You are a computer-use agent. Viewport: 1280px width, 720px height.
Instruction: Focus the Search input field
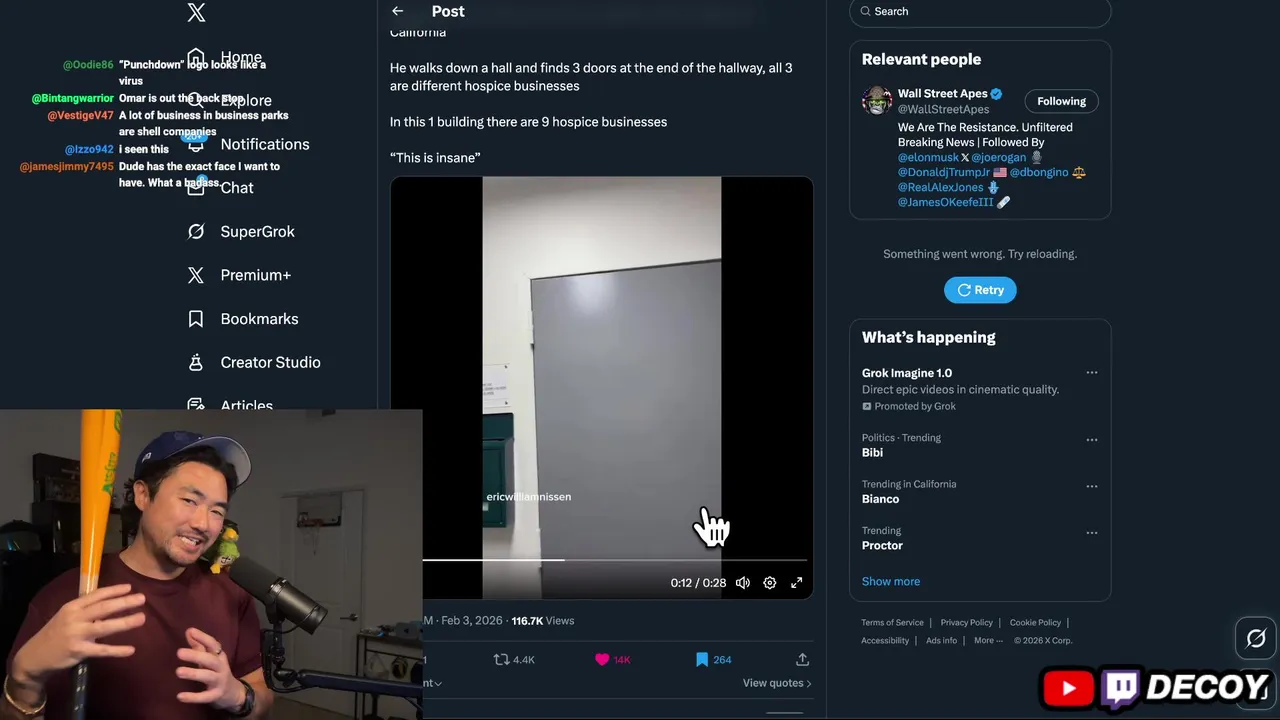click(980, 11)
